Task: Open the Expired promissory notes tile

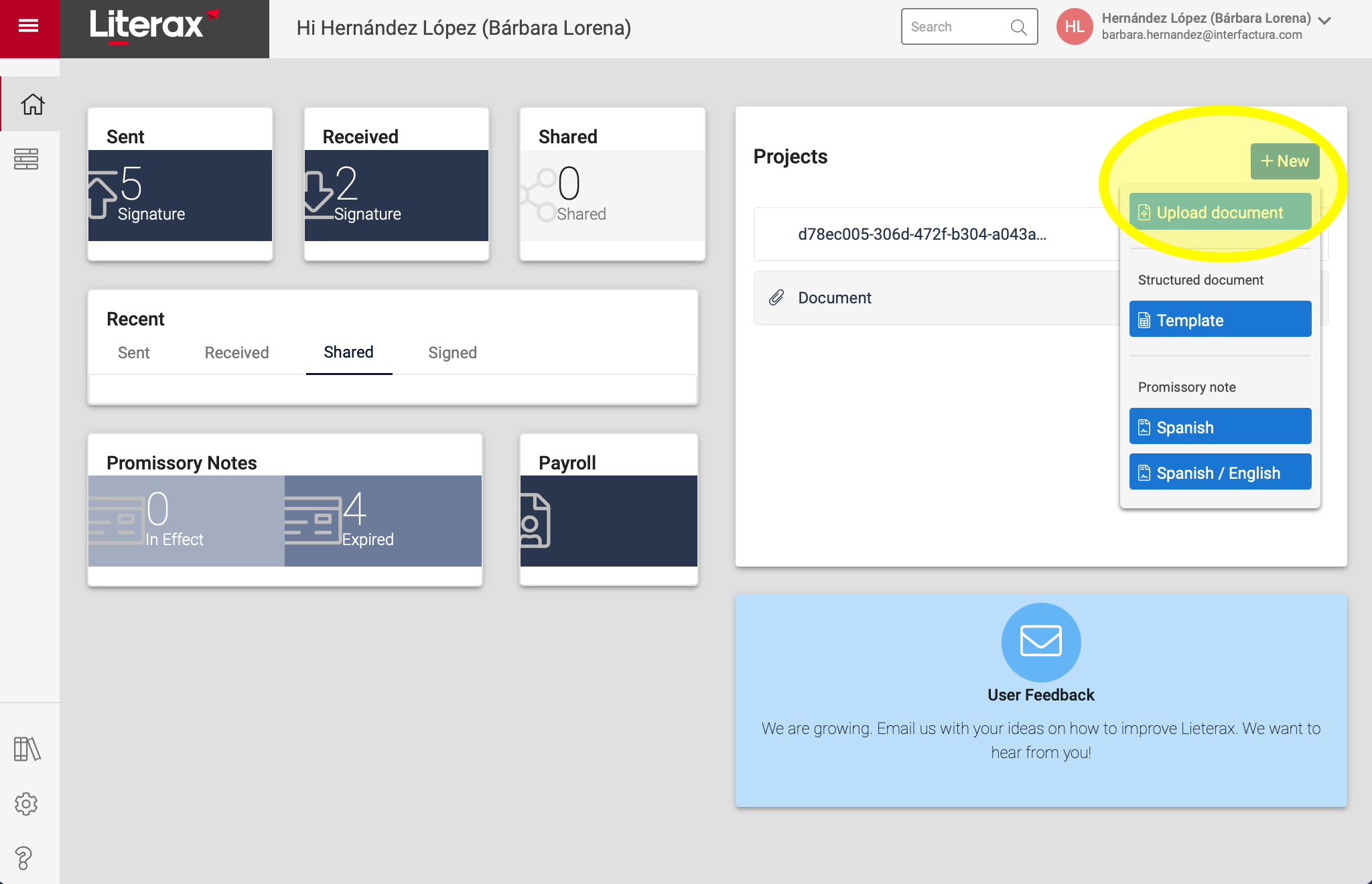Action: pyautogui.click(x=383, y=521)
